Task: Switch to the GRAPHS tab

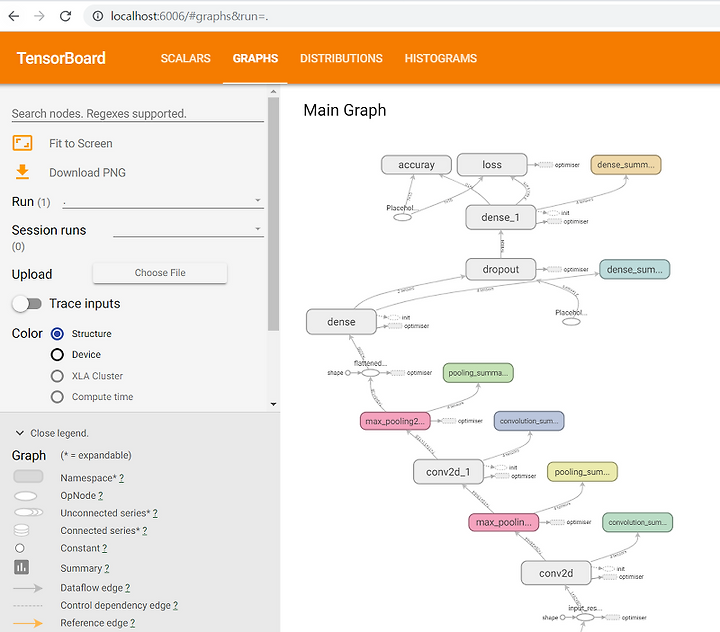Action: (255, 58)
